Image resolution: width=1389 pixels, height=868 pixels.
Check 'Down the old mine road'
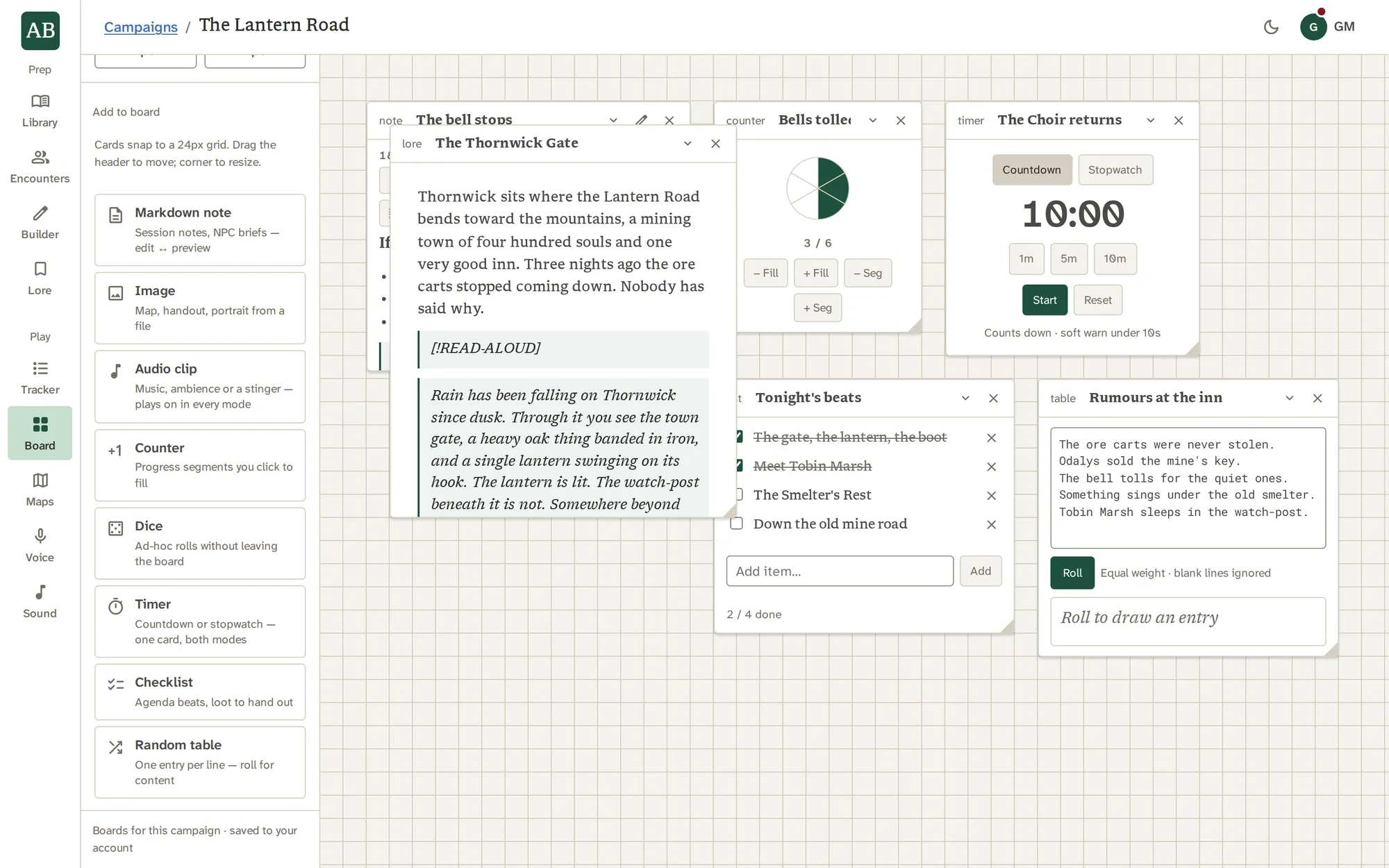coord(736,524)
